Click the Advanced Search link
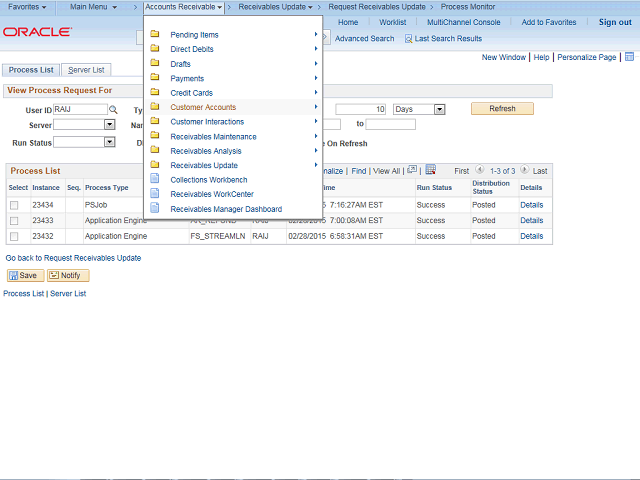640x480 pixels. (x=364, y=39)
